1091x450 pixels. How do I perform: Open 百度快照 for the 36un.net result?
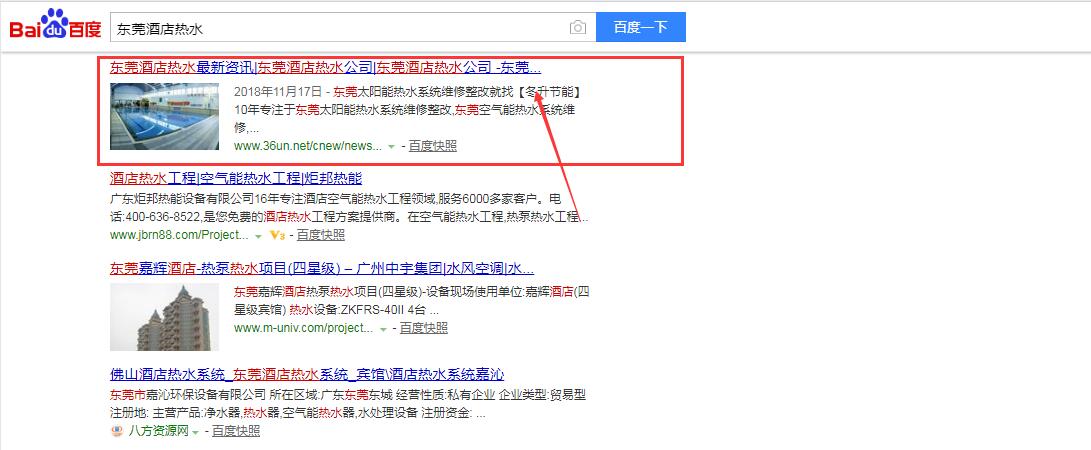[432, 145]
